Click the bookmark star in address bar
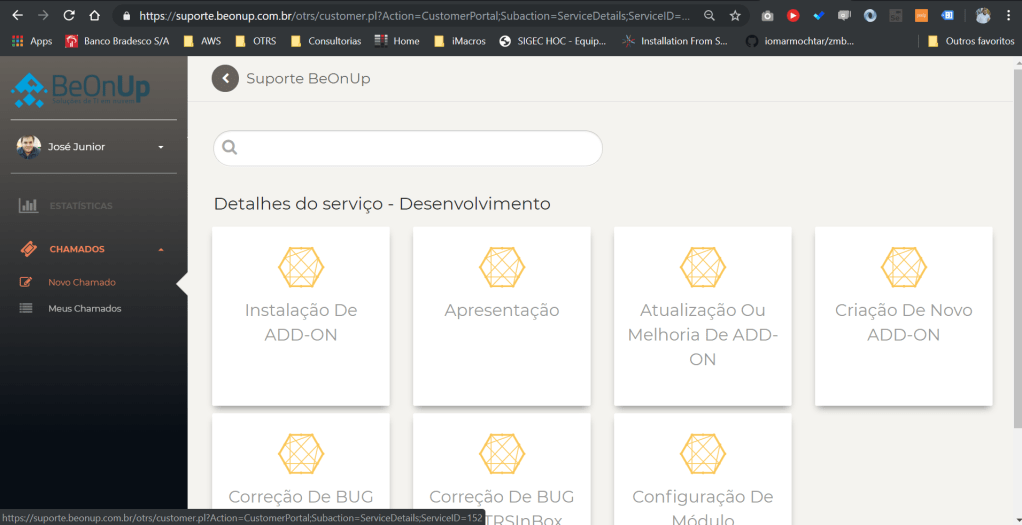 (735, 16)
